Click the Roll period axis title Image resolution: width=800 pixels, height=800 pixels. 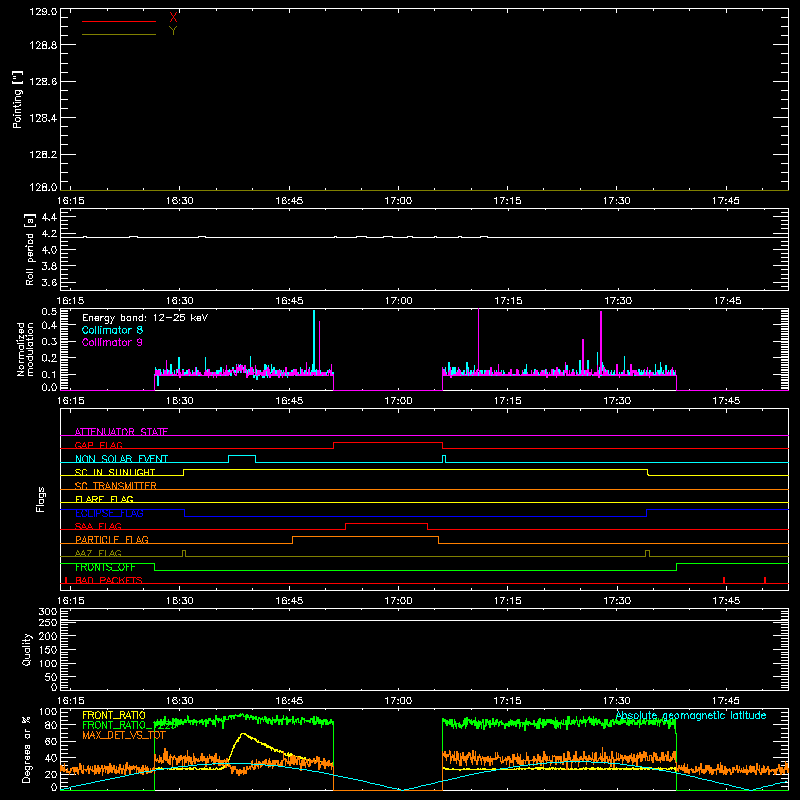pyautogui.click(x=29, y=249)
